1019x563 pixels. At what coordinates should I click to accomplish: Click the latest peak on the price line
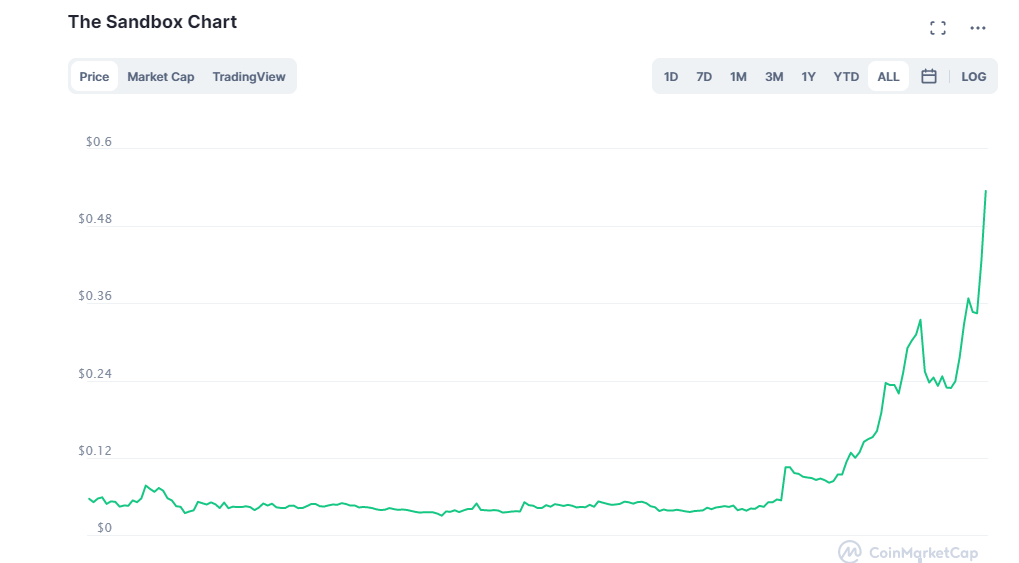985,191
